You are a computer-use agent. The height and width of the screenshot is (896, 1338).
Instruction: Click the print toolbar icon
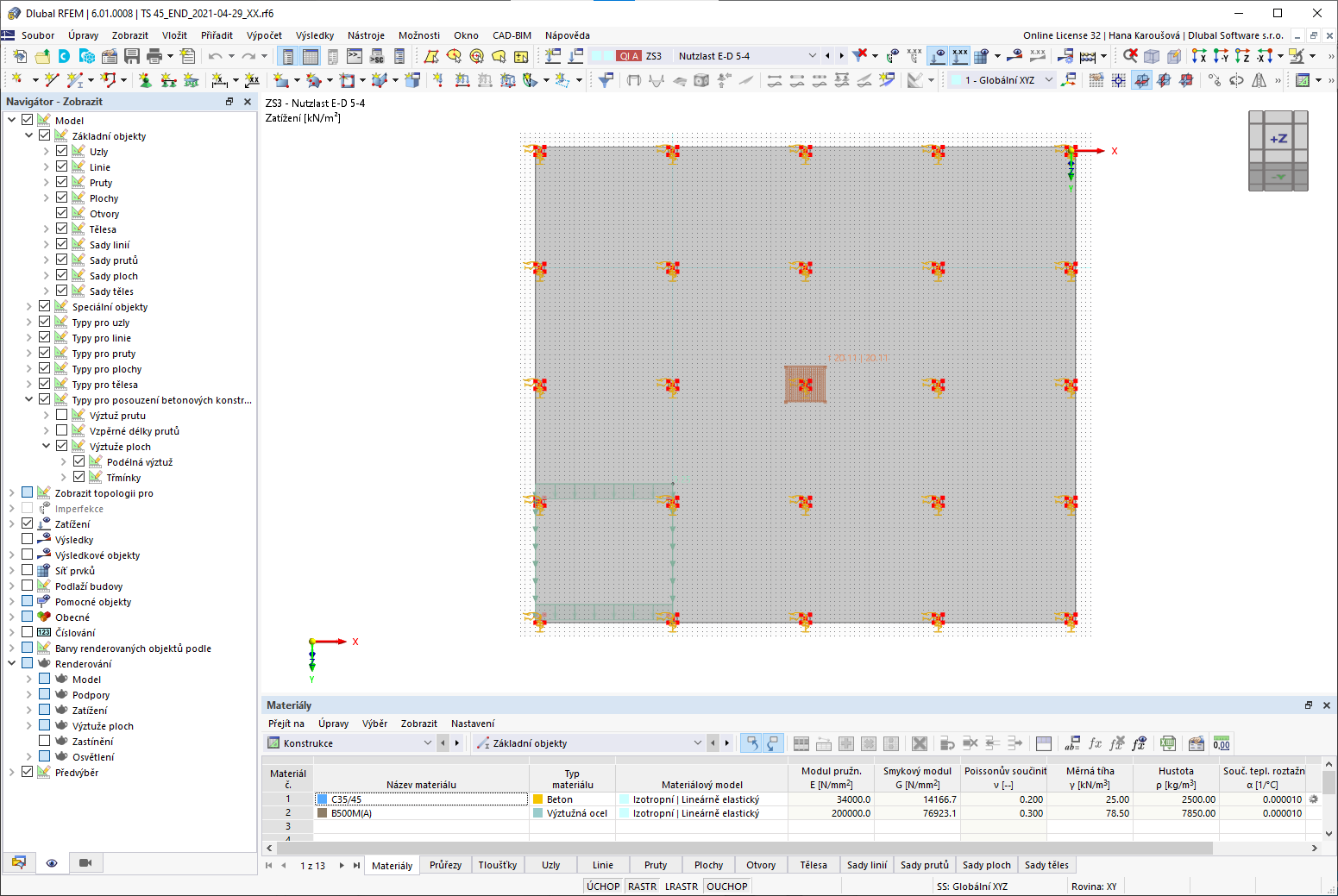pyautogui.click(x=154, y=56)
